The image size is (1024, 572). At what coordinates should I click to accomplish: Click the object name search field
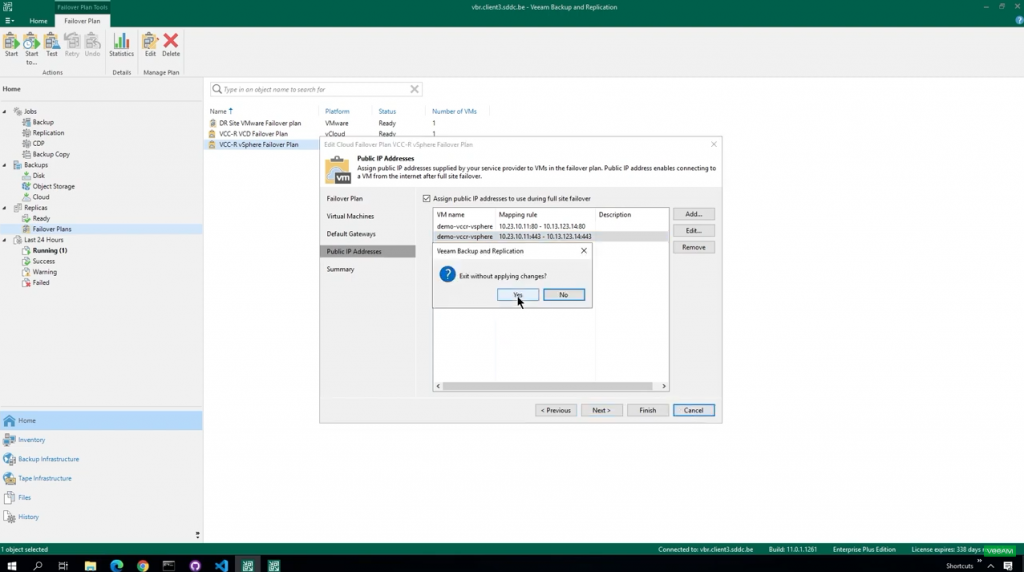(x=315, y=89)
